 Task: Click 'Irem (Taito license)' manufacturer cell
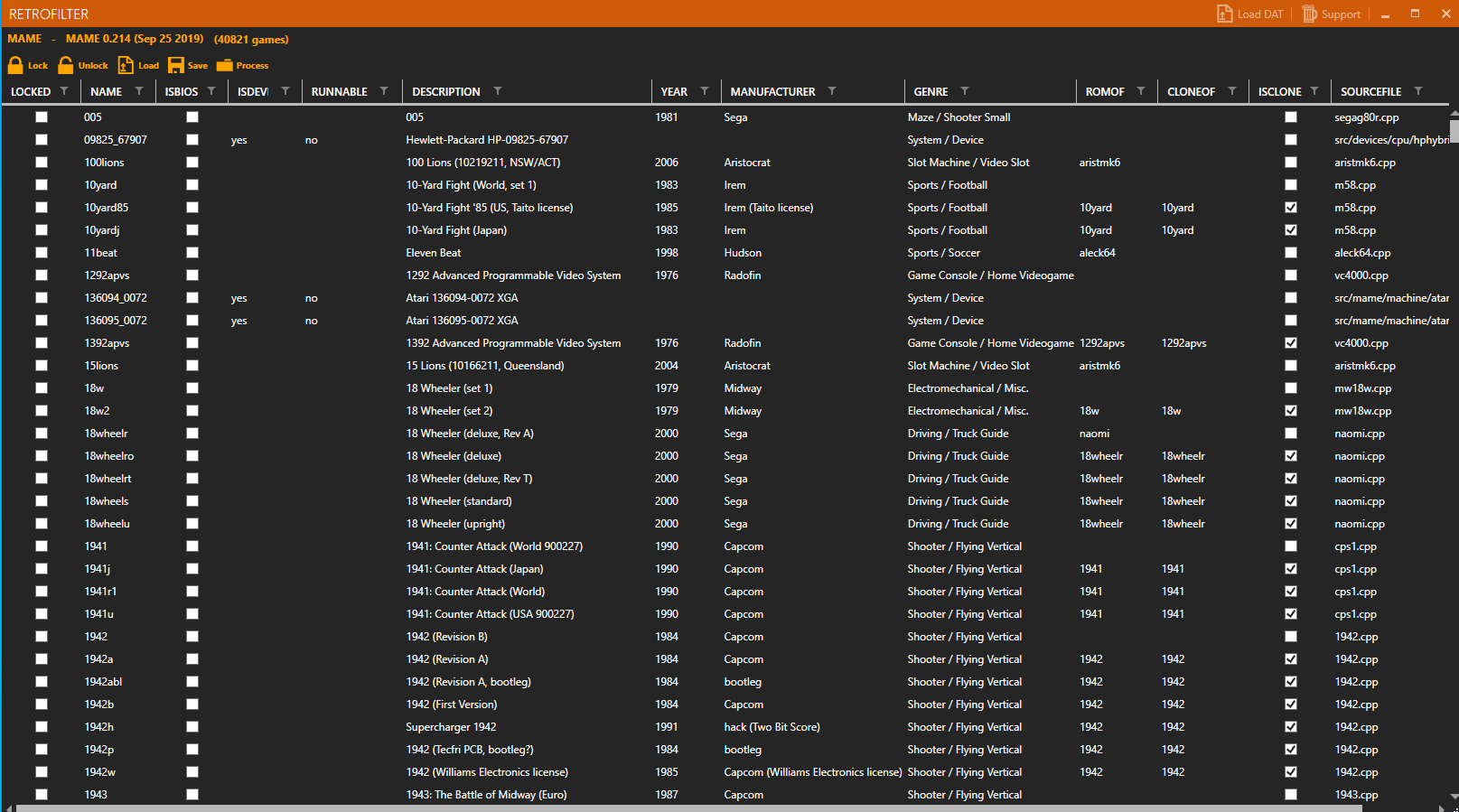769,208
